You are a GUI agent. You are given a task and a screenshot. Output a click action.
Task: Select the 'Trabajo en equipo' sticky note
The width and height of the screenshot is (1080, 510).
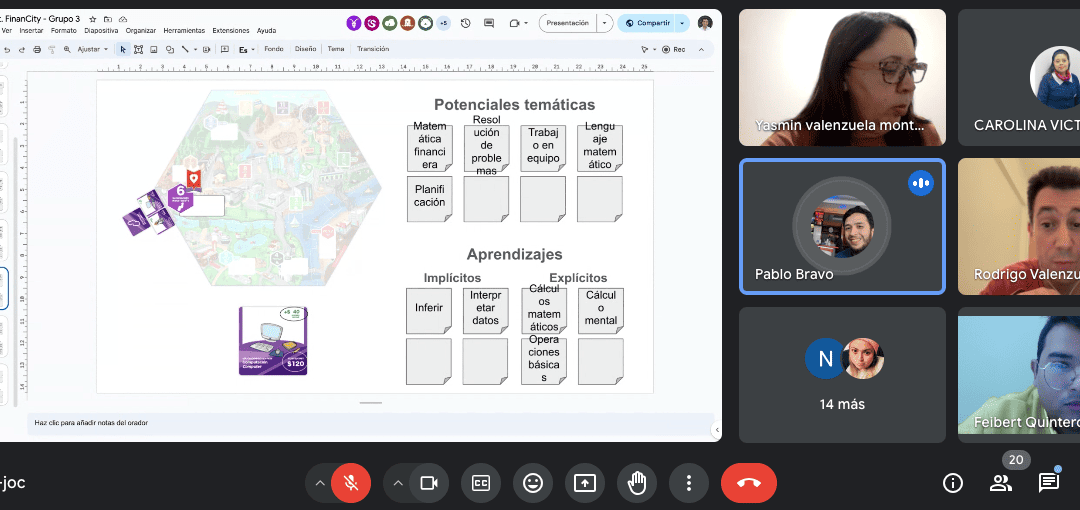click(543, 147)
